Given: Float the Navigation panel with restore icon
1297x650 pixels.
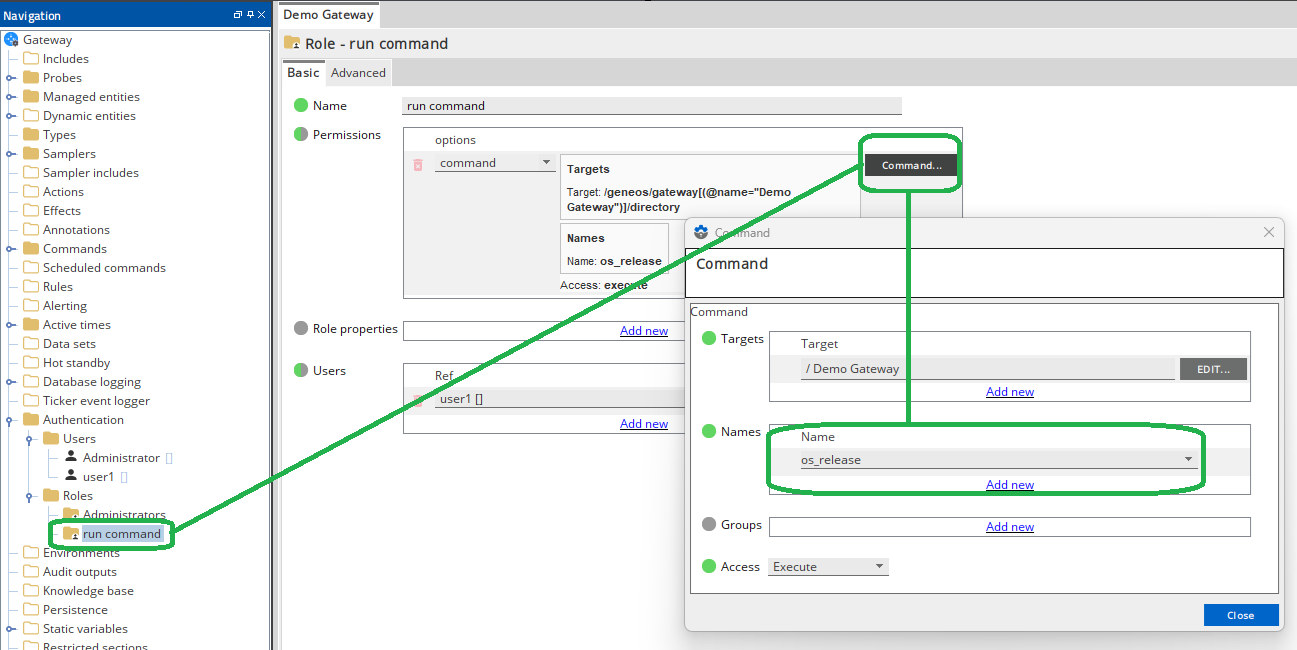Looking at the screenshot, I should tap(238, 15).
